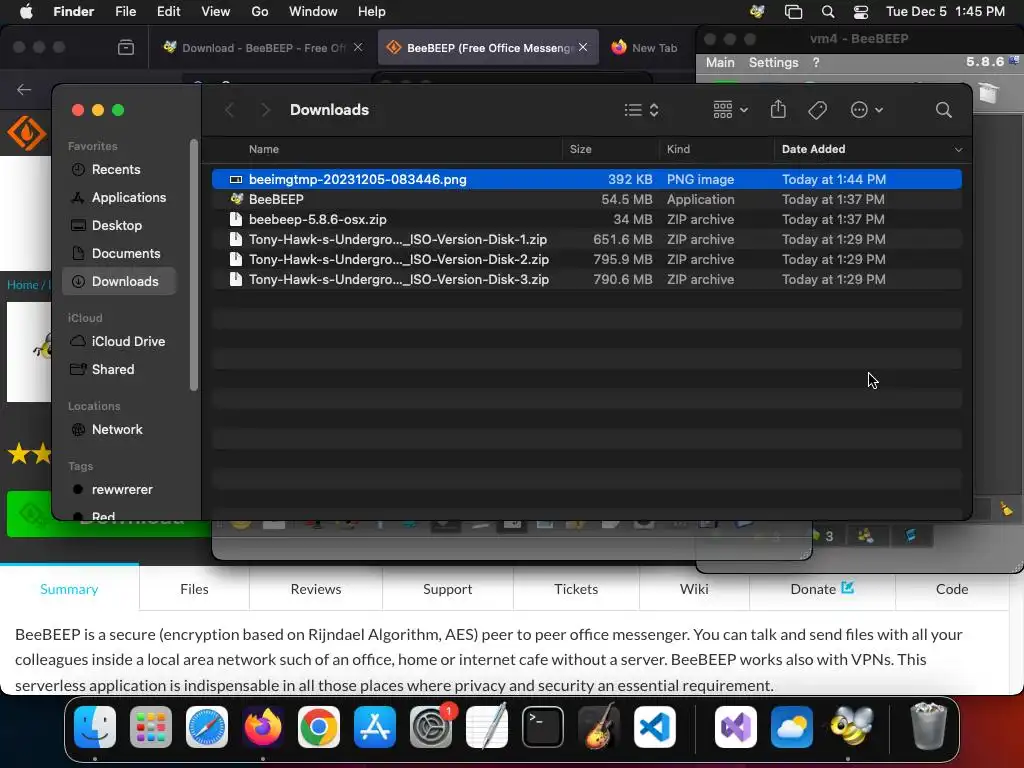
Task: Open App Store from the Dock
Action: tap(375, 727)
